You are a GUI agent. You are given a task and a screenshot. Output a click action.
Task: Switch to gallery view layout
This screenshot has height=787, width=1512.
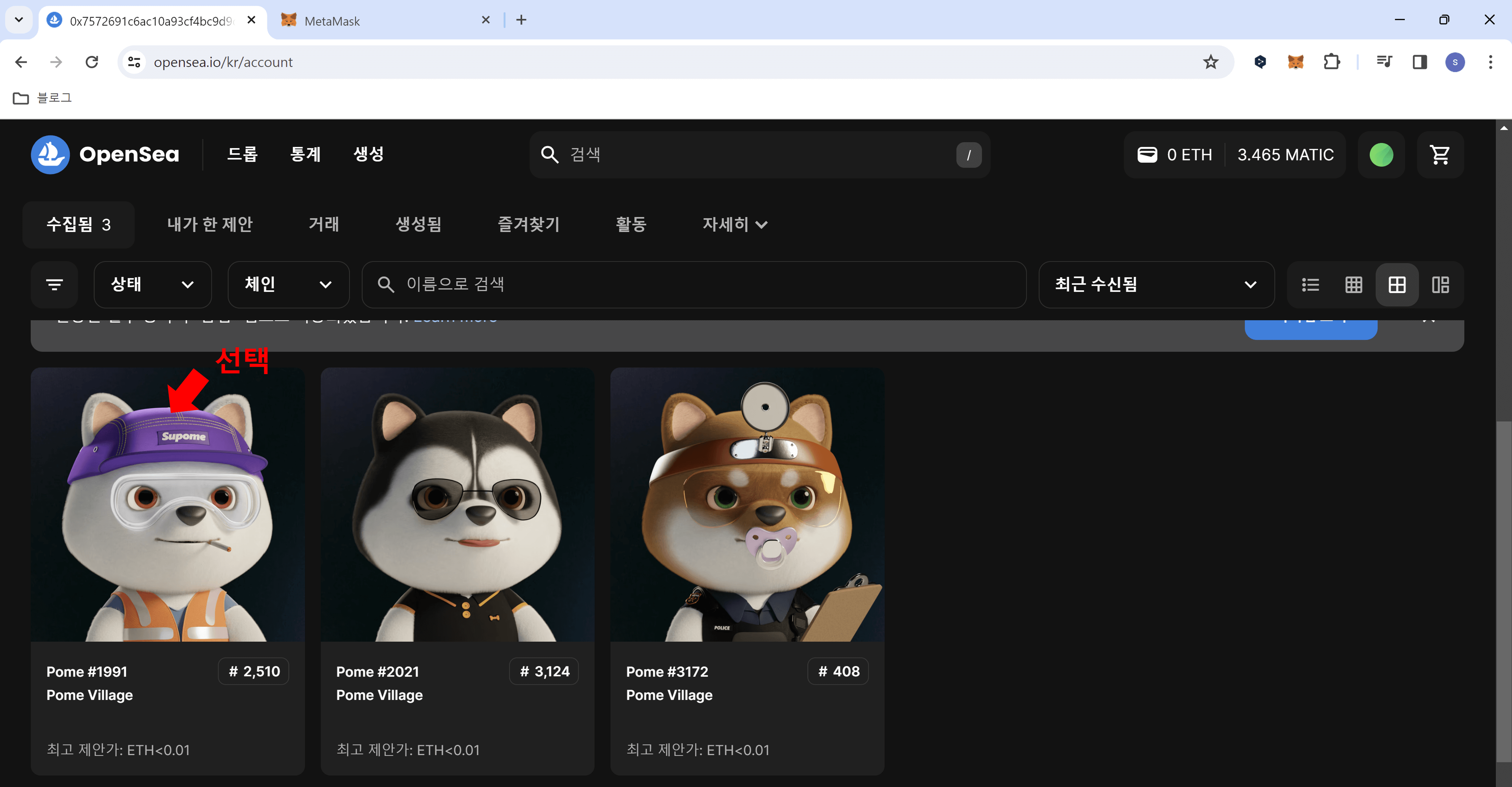pyautogui.click(x=1442, y=285)
